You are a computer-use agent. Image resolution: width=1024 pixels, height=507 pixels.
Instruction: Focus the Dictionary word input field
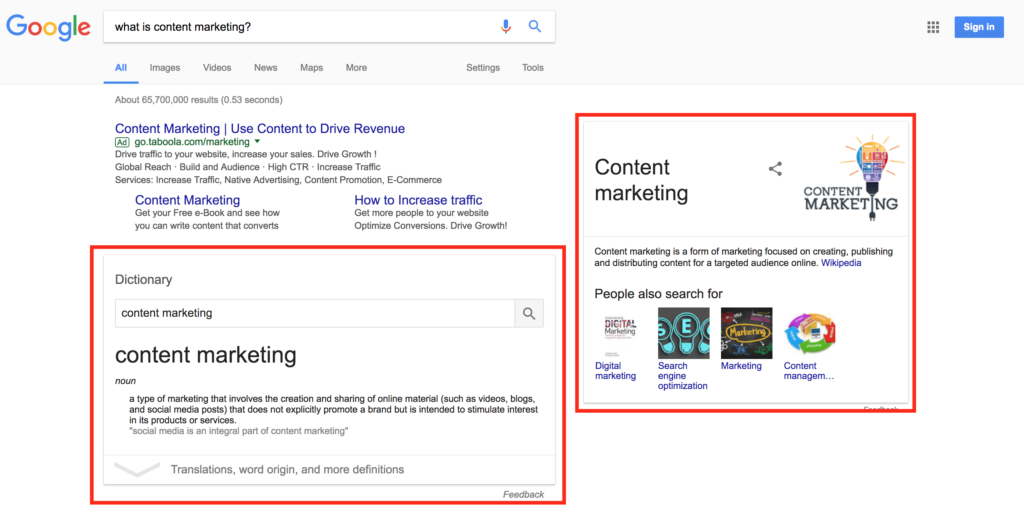pyautogui.click(x=315, y=314)
